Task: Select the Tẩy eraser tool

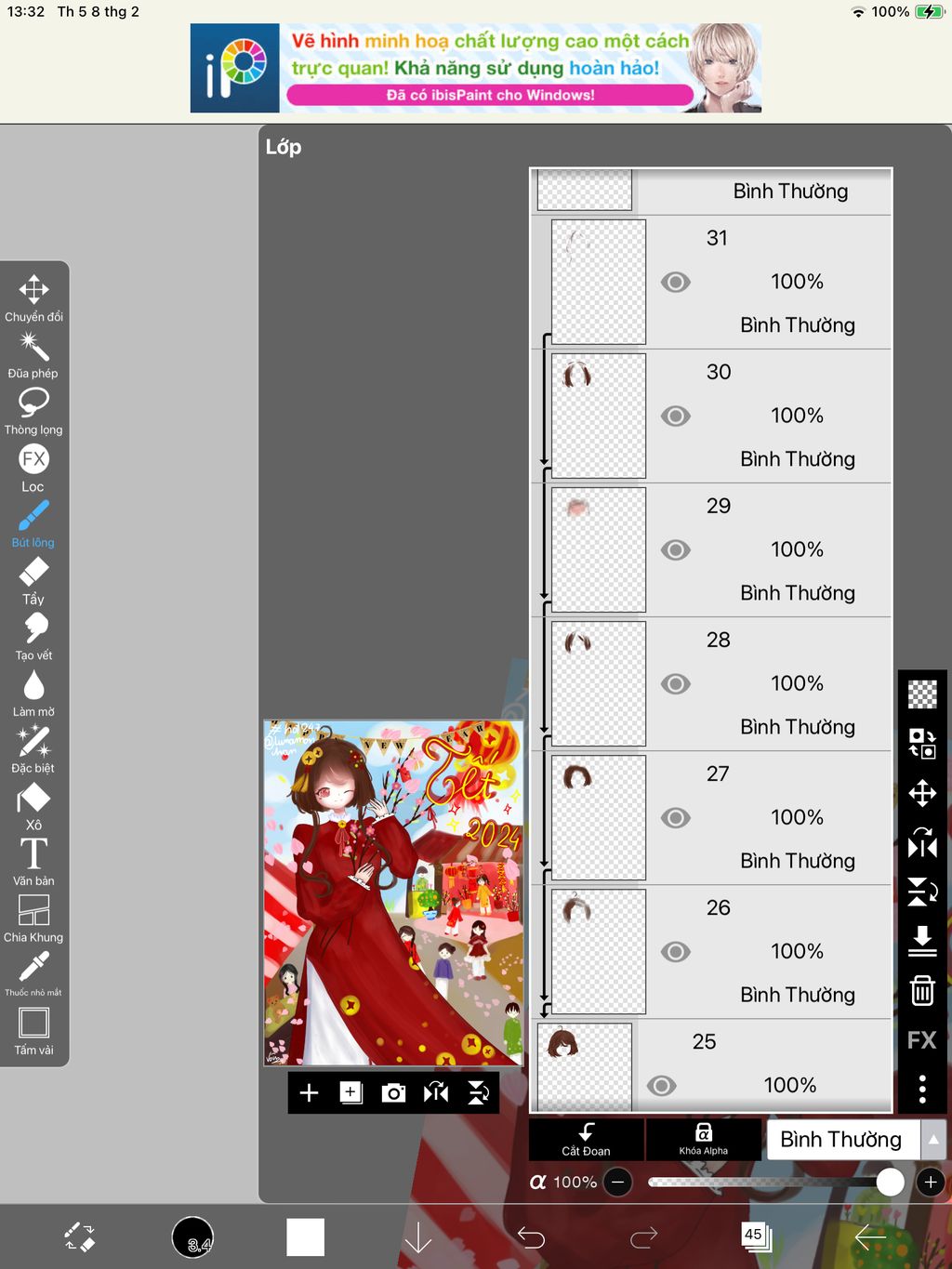Action: click(33, 581)
